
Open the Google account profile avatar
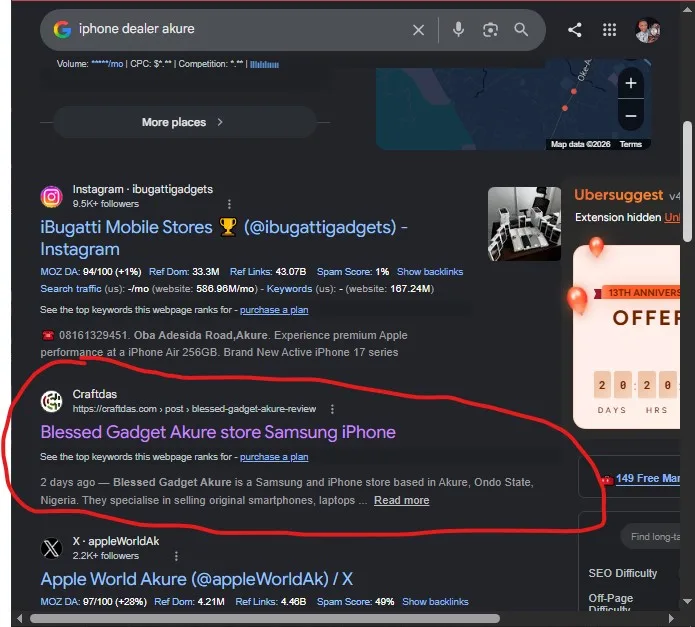tap(648, 30)
